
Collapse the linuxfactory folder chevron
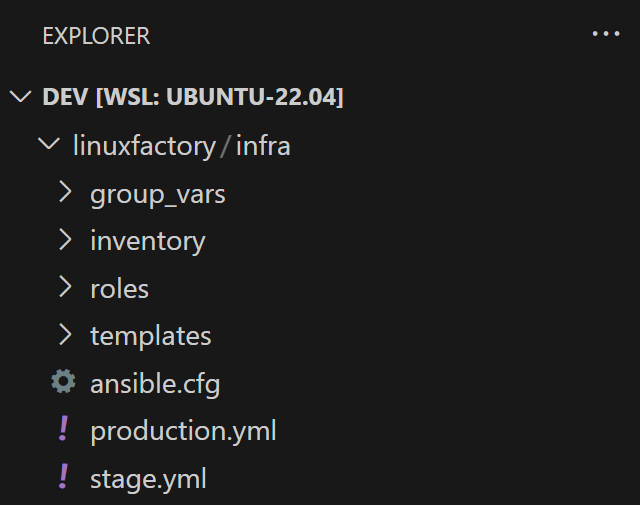click(48, 145)
